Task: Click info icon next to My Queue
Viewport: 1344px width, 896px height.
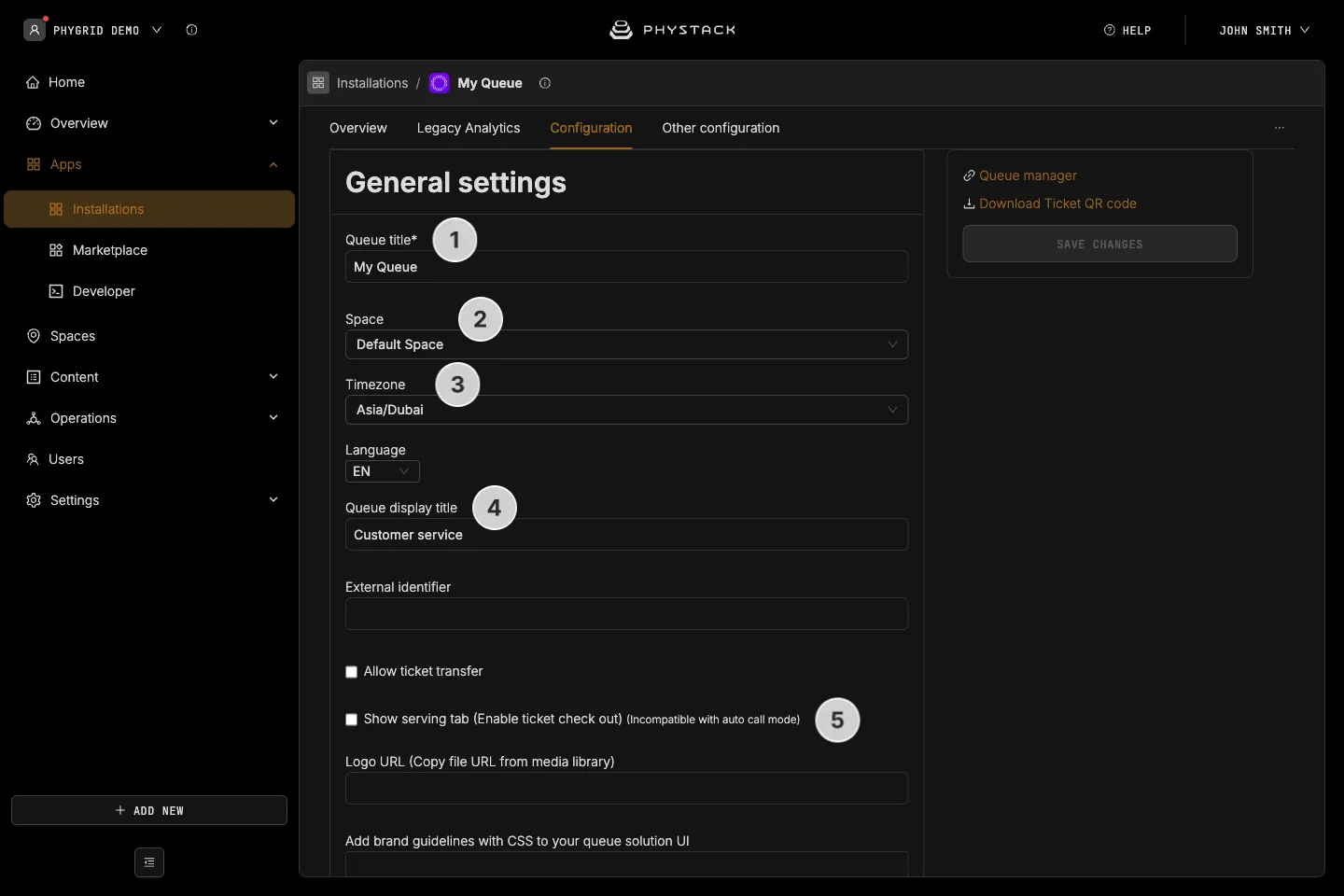Action: tap(545, 83)
